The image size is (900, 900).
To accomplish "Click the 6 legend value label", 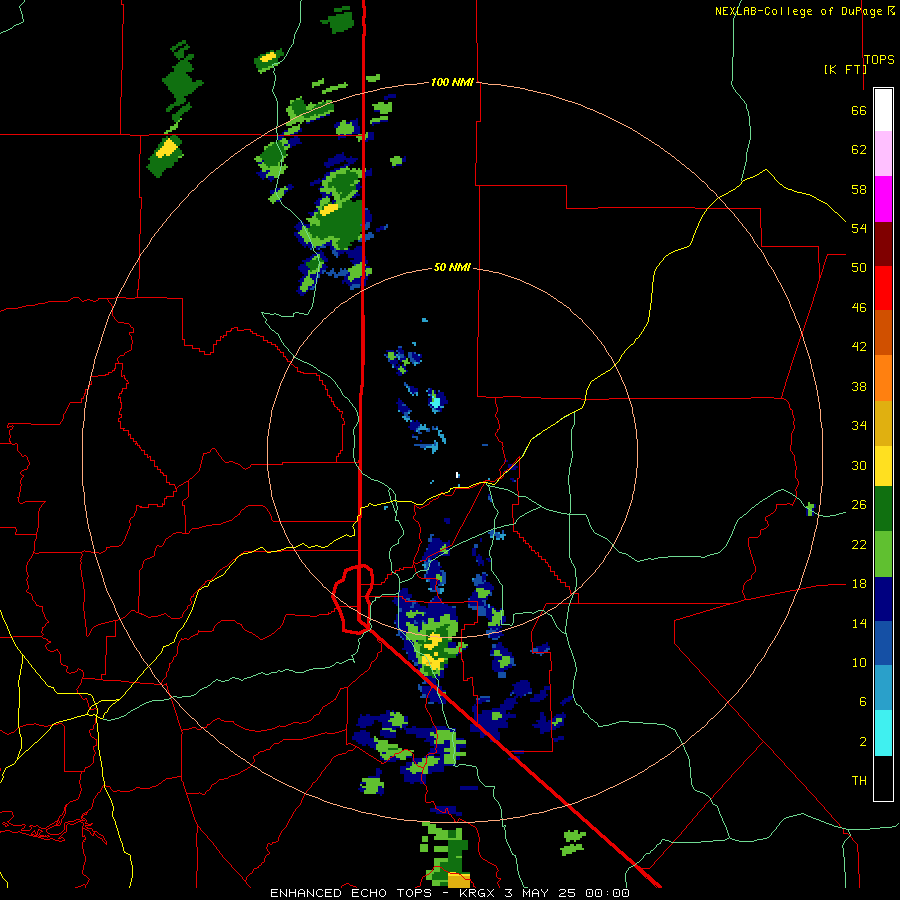I will tap(862, 702).
